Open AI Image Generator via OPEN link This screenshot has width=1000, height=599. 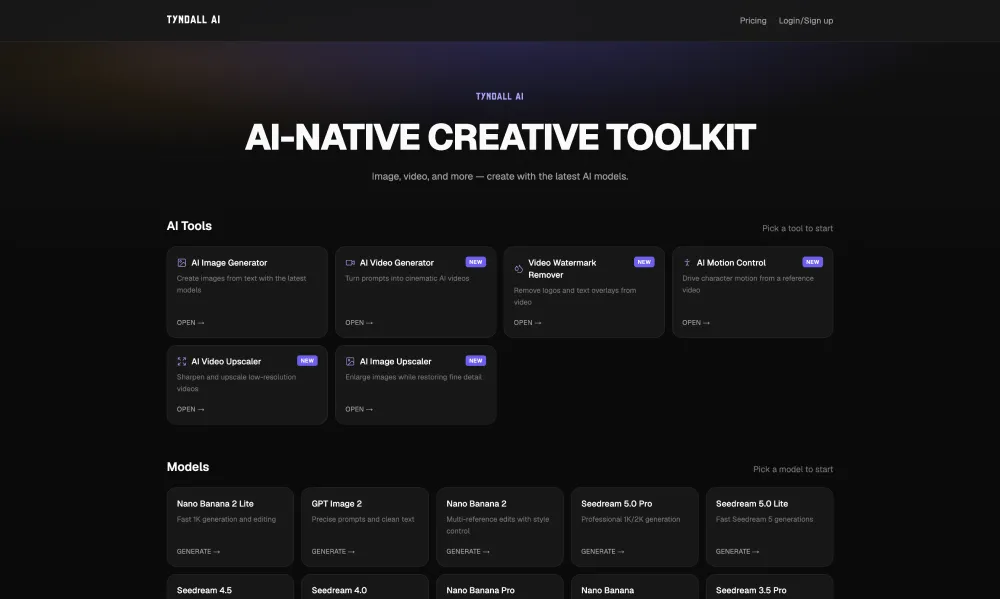point(191,323)
